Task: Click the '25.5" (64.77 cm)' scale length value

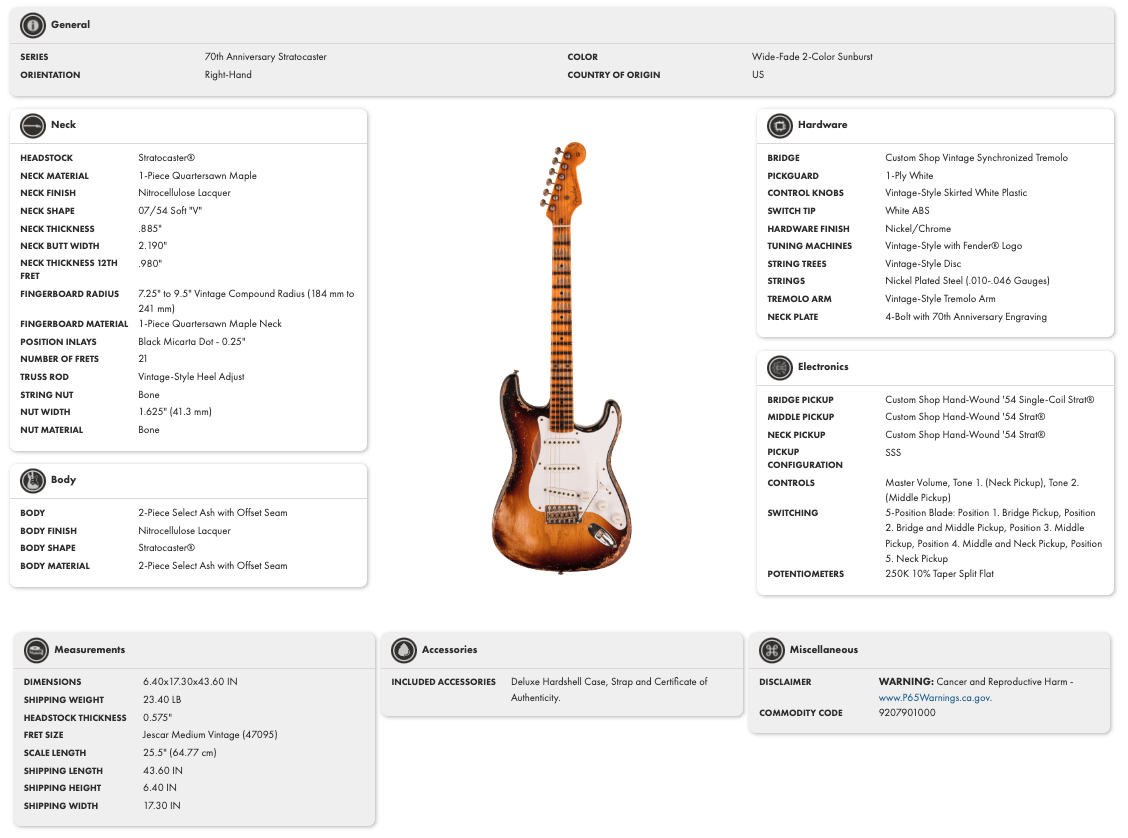Action: (x=180, y=753)
